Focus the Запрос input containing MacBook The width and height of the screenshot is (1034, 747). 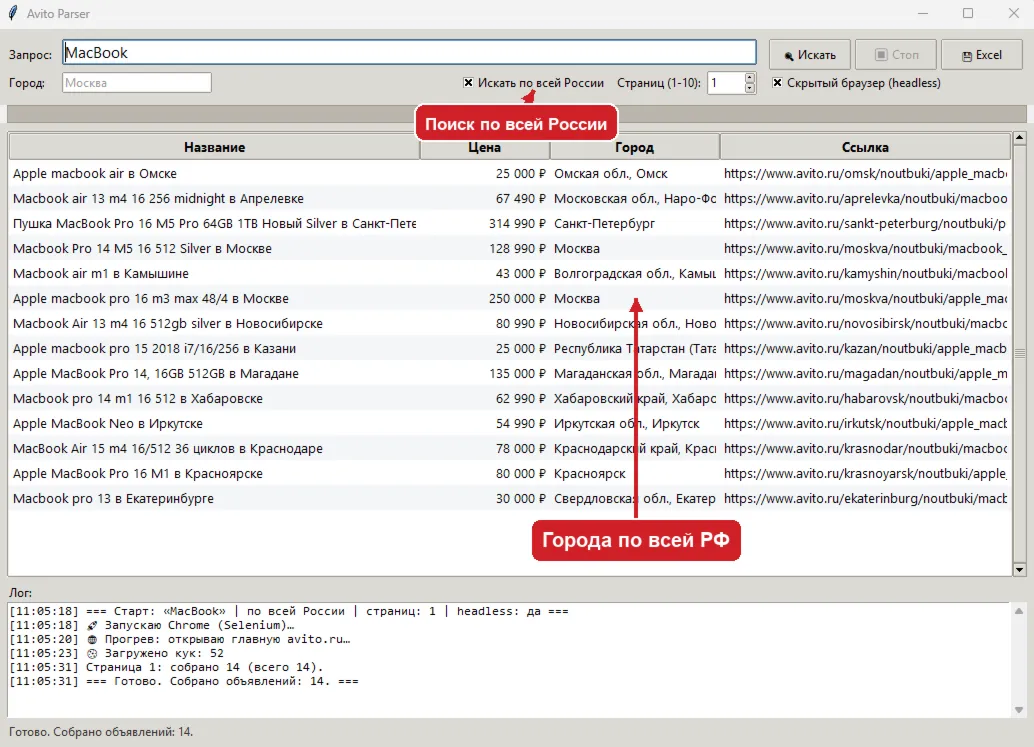click(410, 53)
